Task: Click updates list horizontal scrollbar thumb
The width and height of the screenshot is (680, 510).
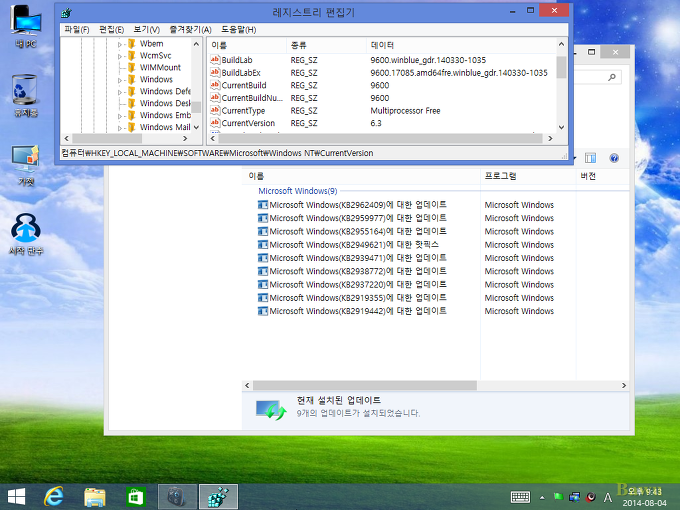Action: click(x=365, y=385)
